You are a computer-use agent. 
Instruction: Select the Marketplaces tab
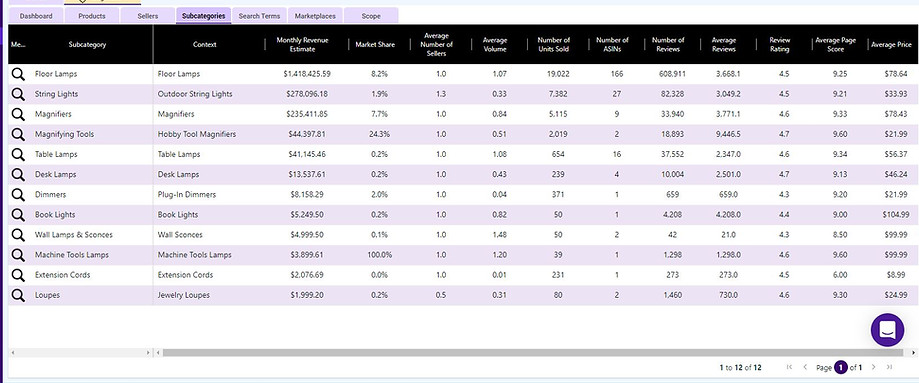click(x=315, y=16)
